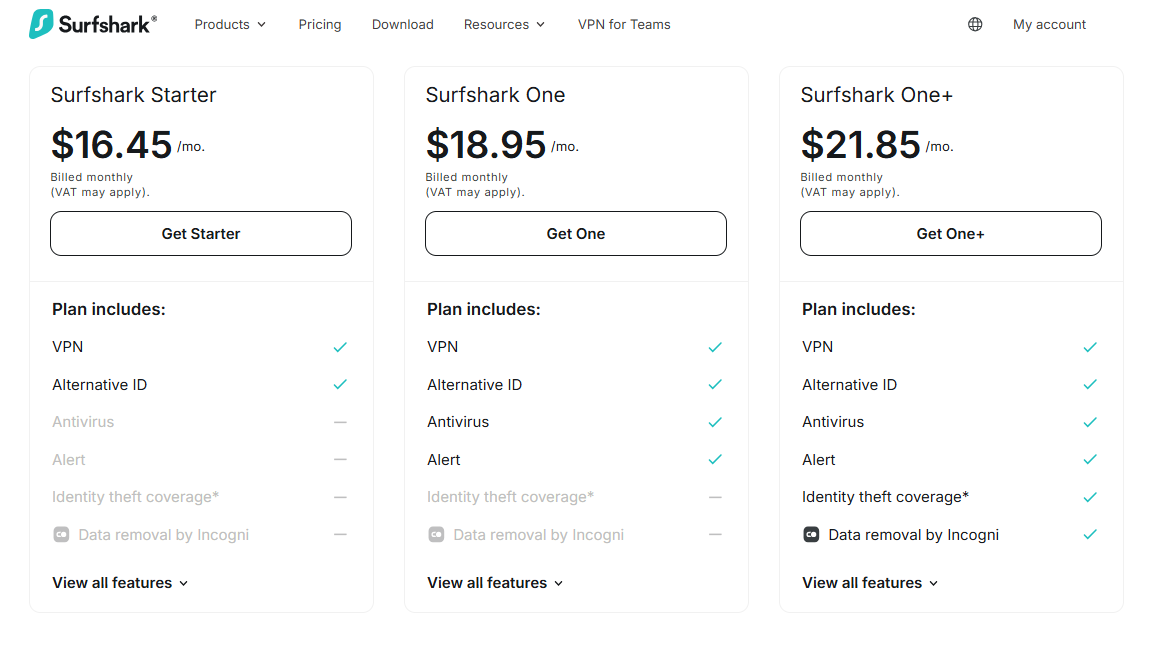The width and height of the screenshot is (1162, 664).
Task: Expand View all features in Surfshark One card
Action: 495,583
